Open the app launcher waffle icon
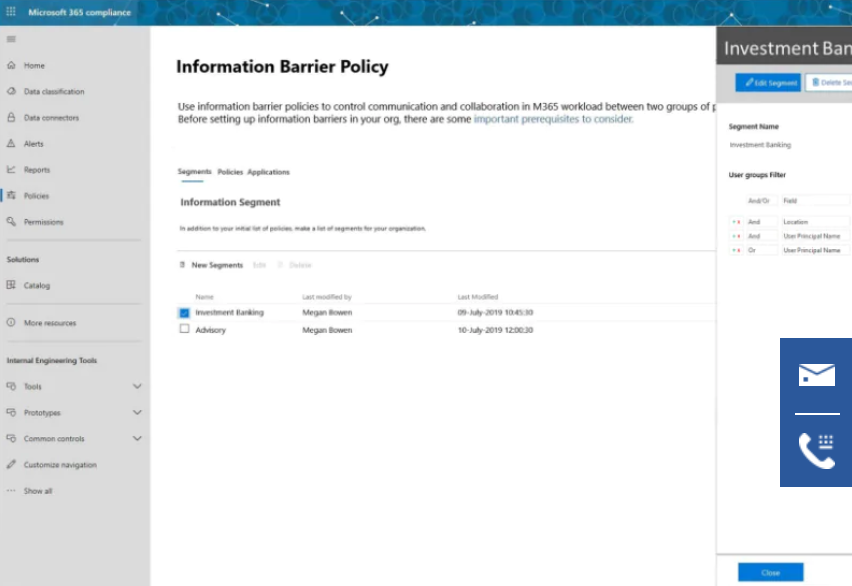The image size is (852, 586). pyautogui.click(x=11, y=12)
